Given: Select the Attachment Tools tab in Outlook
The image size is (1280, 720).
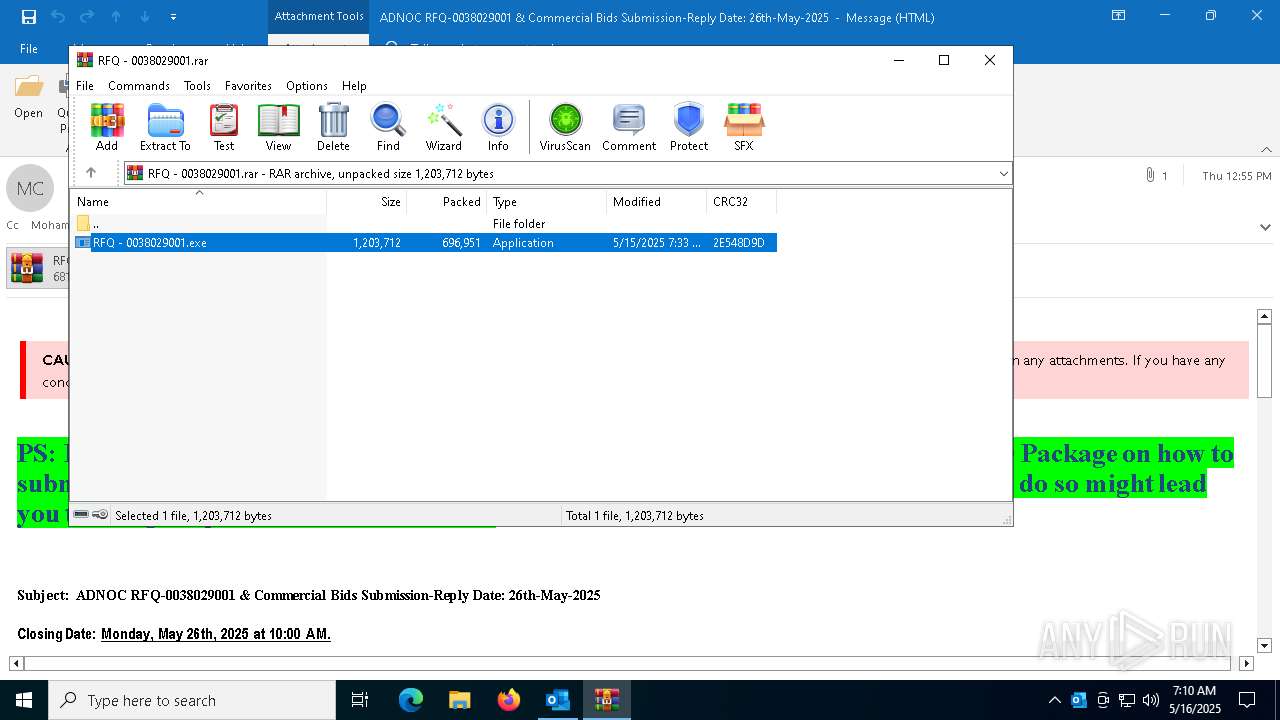Looking at the screenshot, I should (319, 16).
